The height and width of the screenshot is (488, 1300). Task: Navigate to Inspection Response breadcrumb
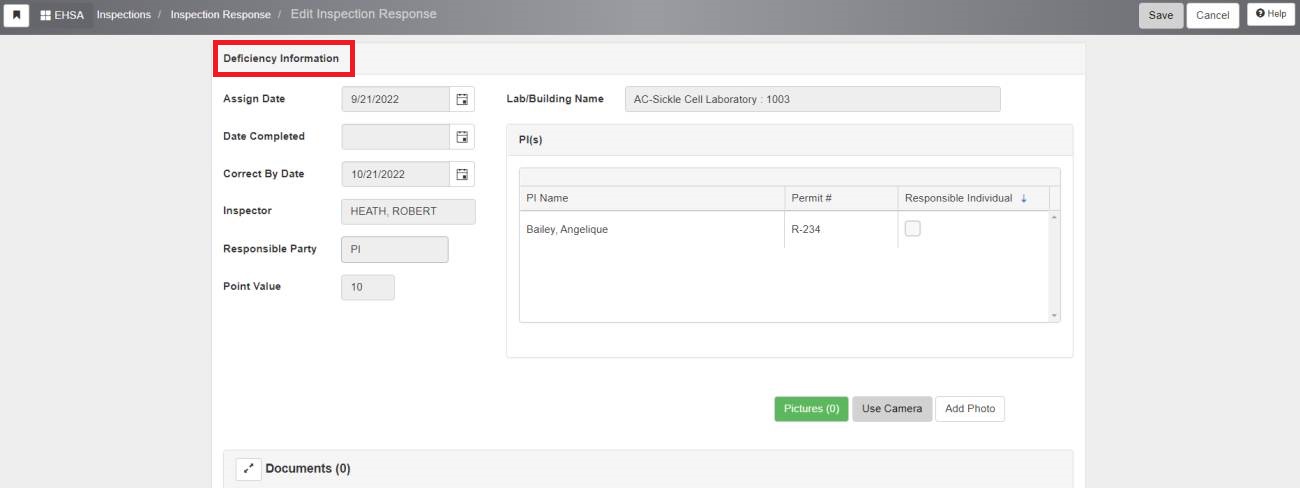point(220,15)
